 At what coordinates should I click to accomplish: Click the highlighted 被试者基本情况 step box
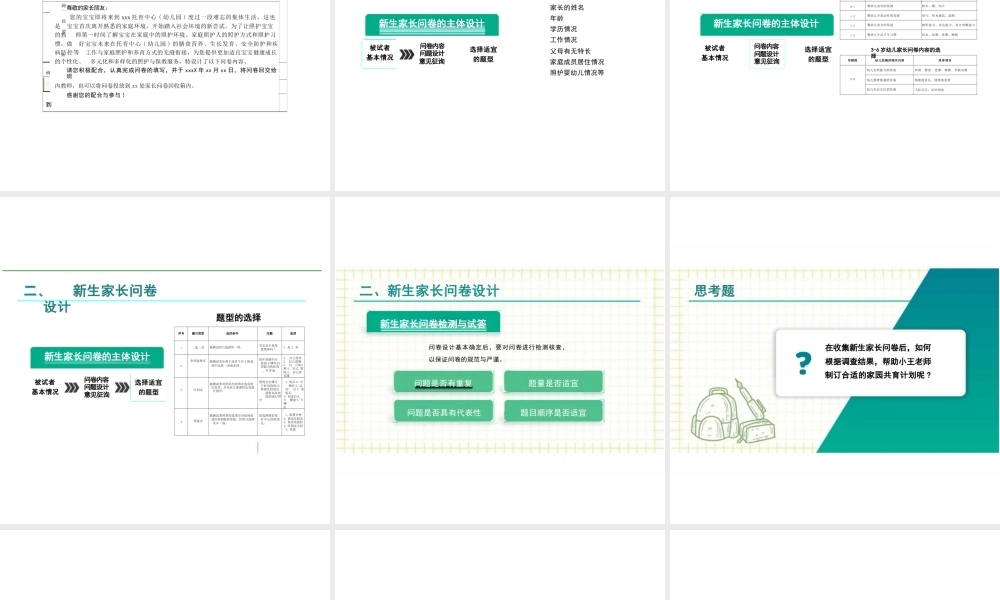pos(379,53)
